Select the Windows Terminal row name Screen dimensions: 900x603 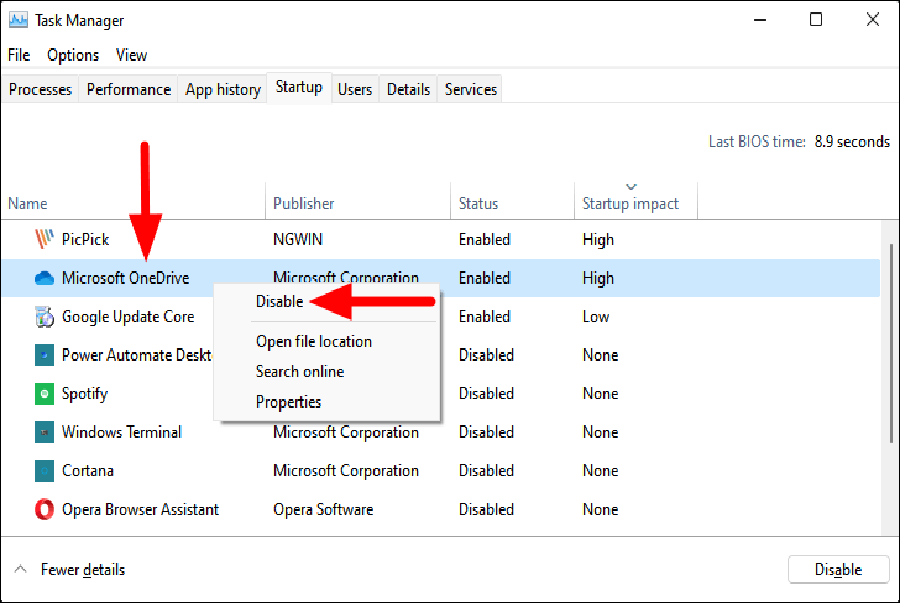tap(122, 432)
